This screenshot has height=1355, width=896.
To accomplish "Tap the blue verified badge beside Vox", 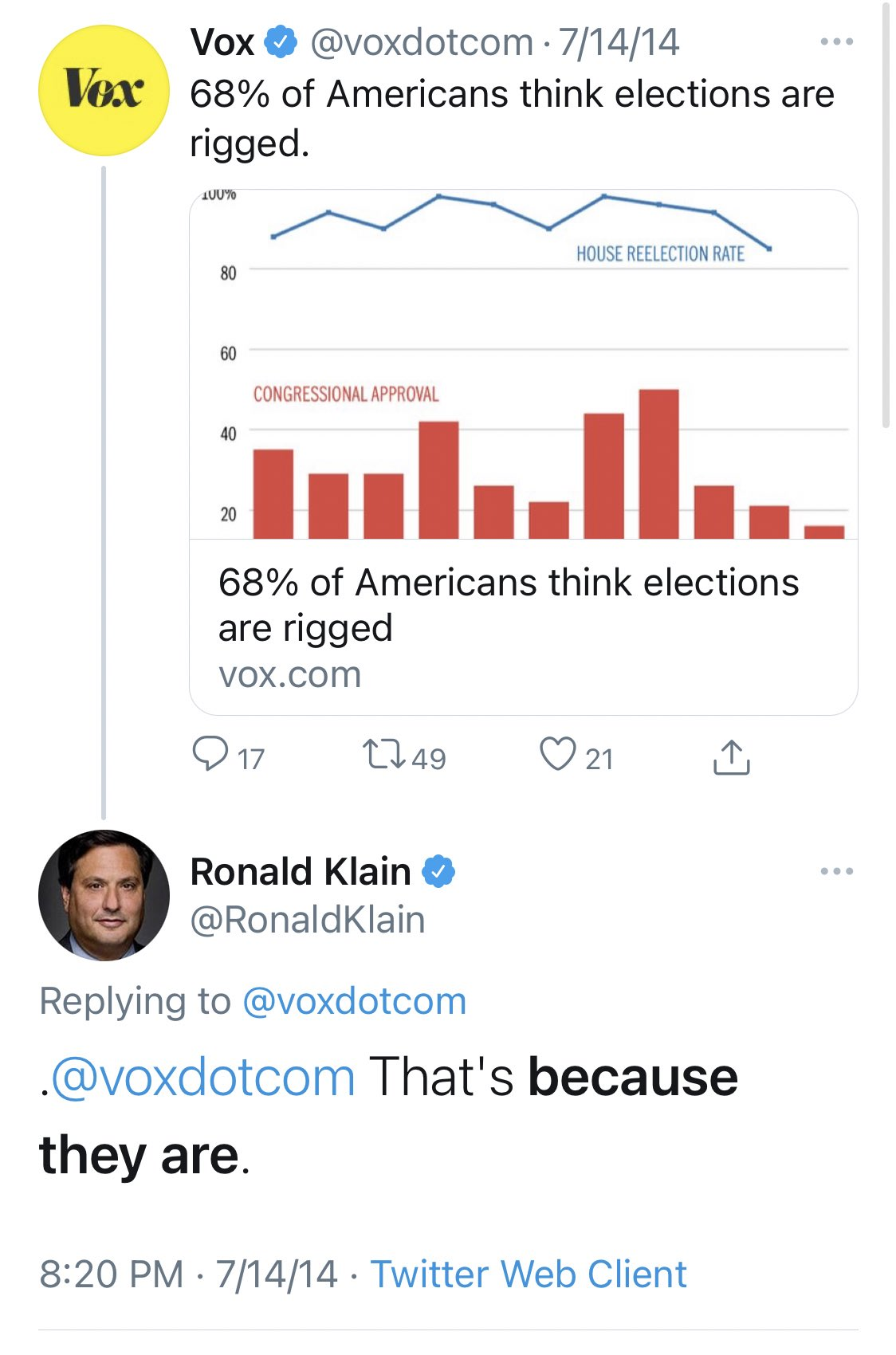I will 281,41.
